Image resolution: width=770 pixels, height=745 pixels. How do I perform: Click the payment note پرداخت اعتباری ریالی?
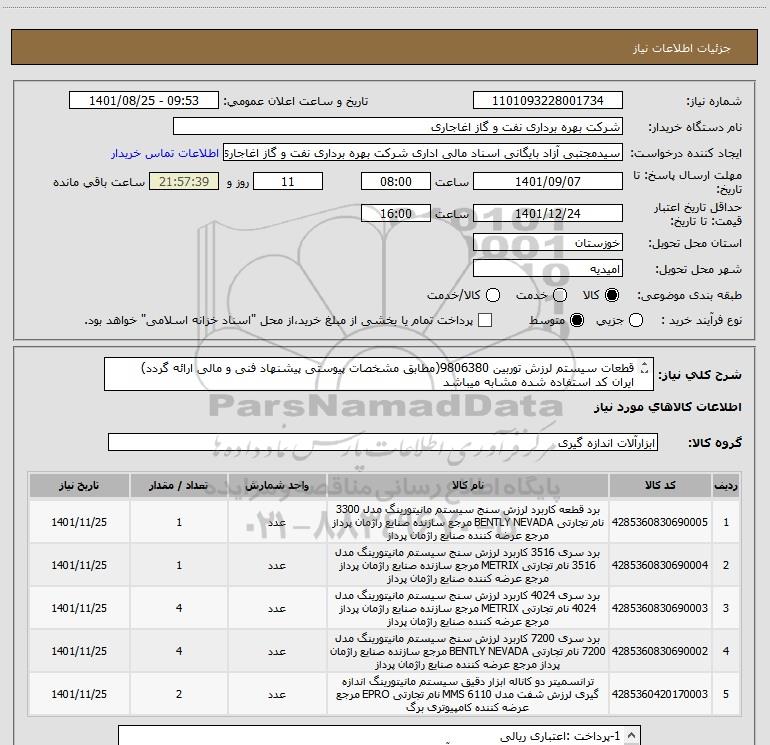(561, 736)
